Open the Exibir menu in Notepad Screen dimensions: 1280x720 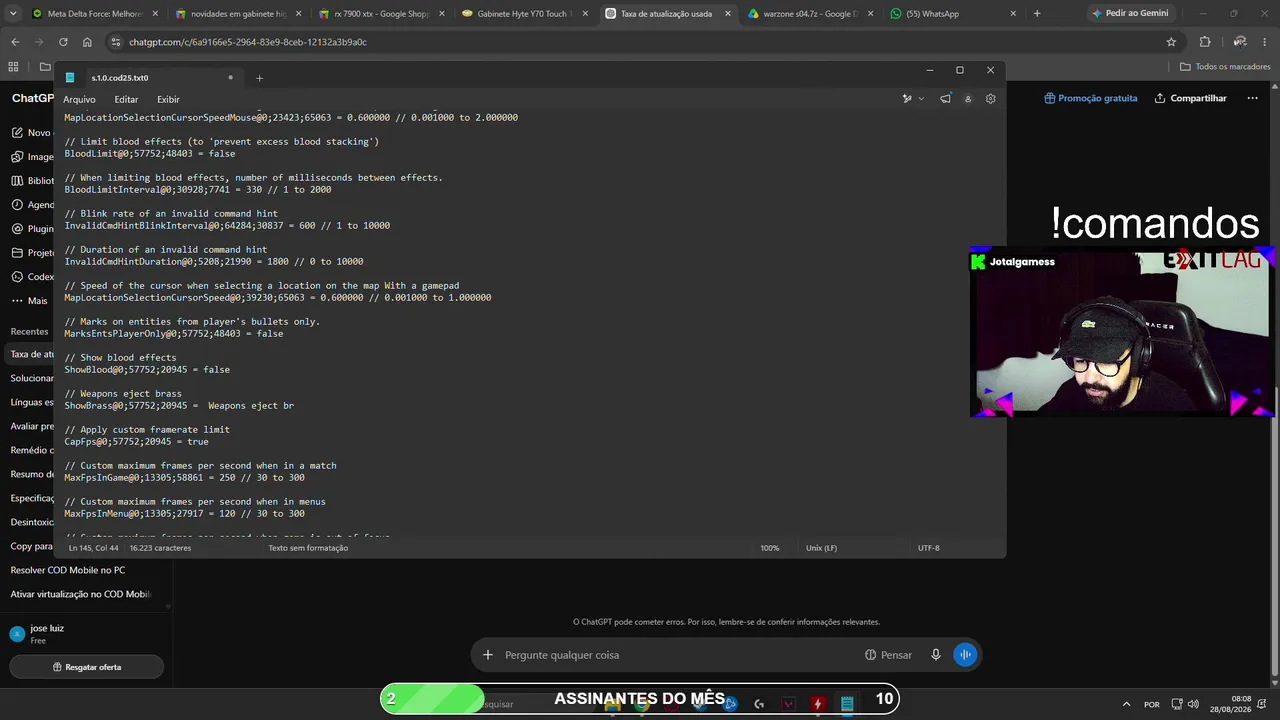point(168,99)
